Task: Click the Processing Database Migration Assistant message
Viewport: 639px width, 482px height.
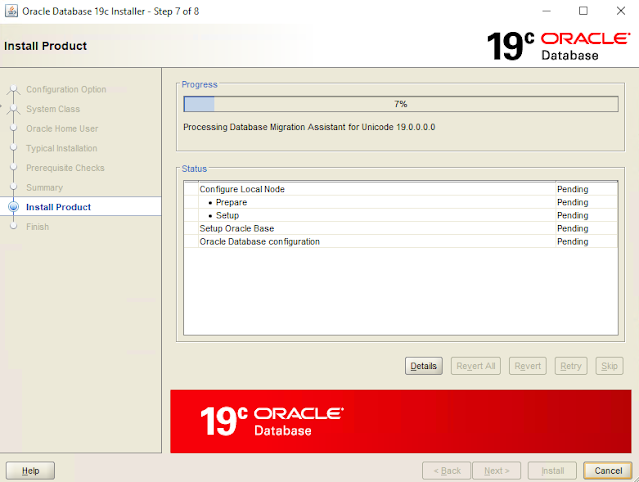Action: pyautogui.click(x=309, y=127)
